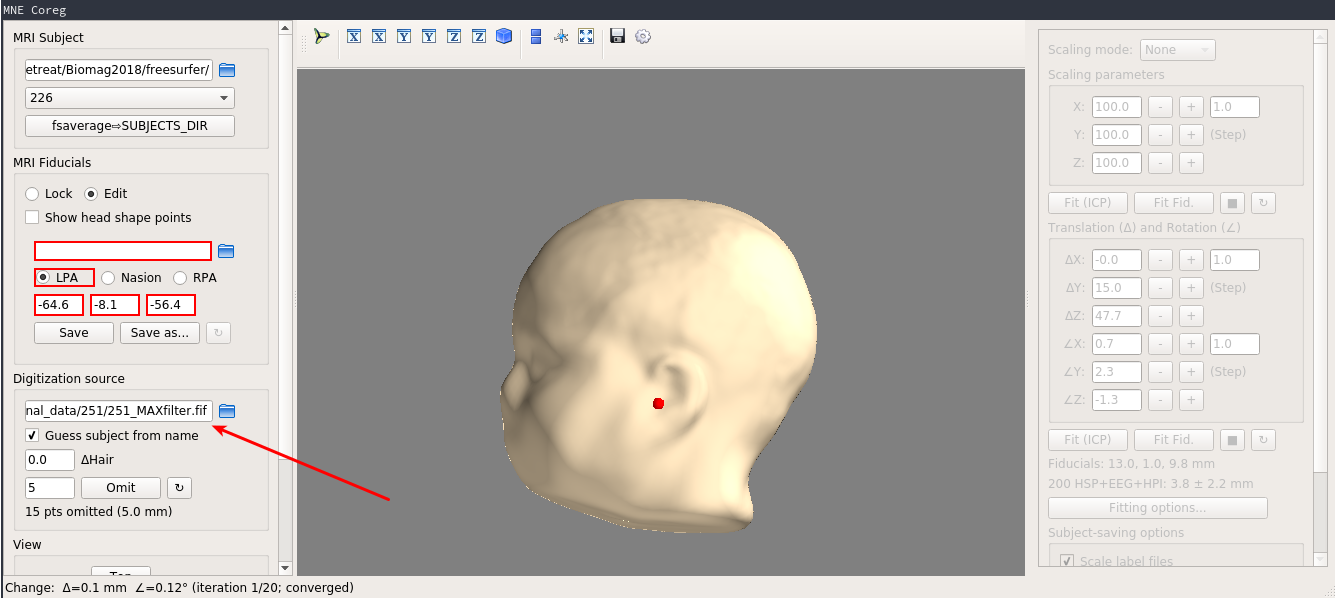The height and width of the screenshot is (598, 1335).
Task: Click Fit Fid. under Scaling parameters
Action: click(x=1174, y=203)
